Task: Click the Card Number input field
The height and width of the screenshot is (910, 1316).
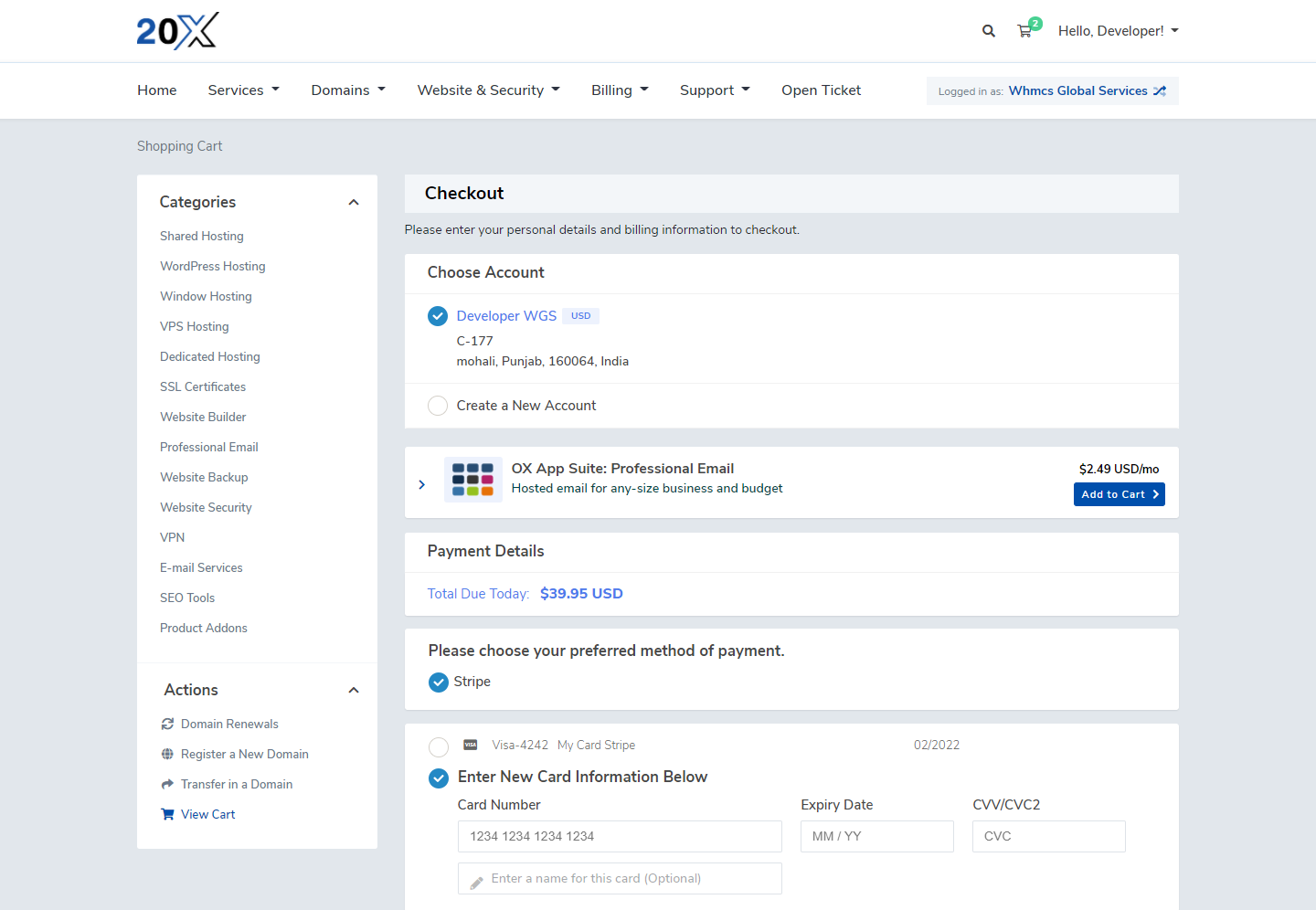Action: 619,836
